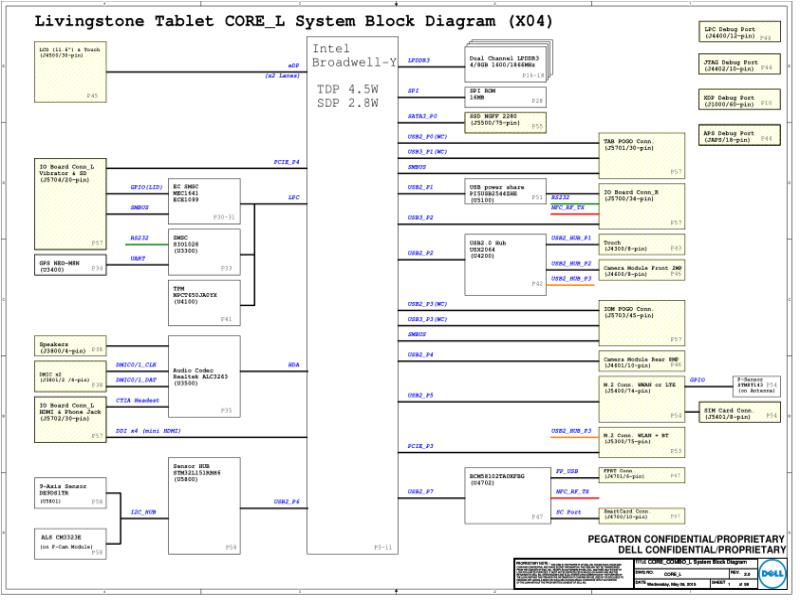Screen dimensions: 800x600
Task: Click the USB power share block
Action: 506,191
